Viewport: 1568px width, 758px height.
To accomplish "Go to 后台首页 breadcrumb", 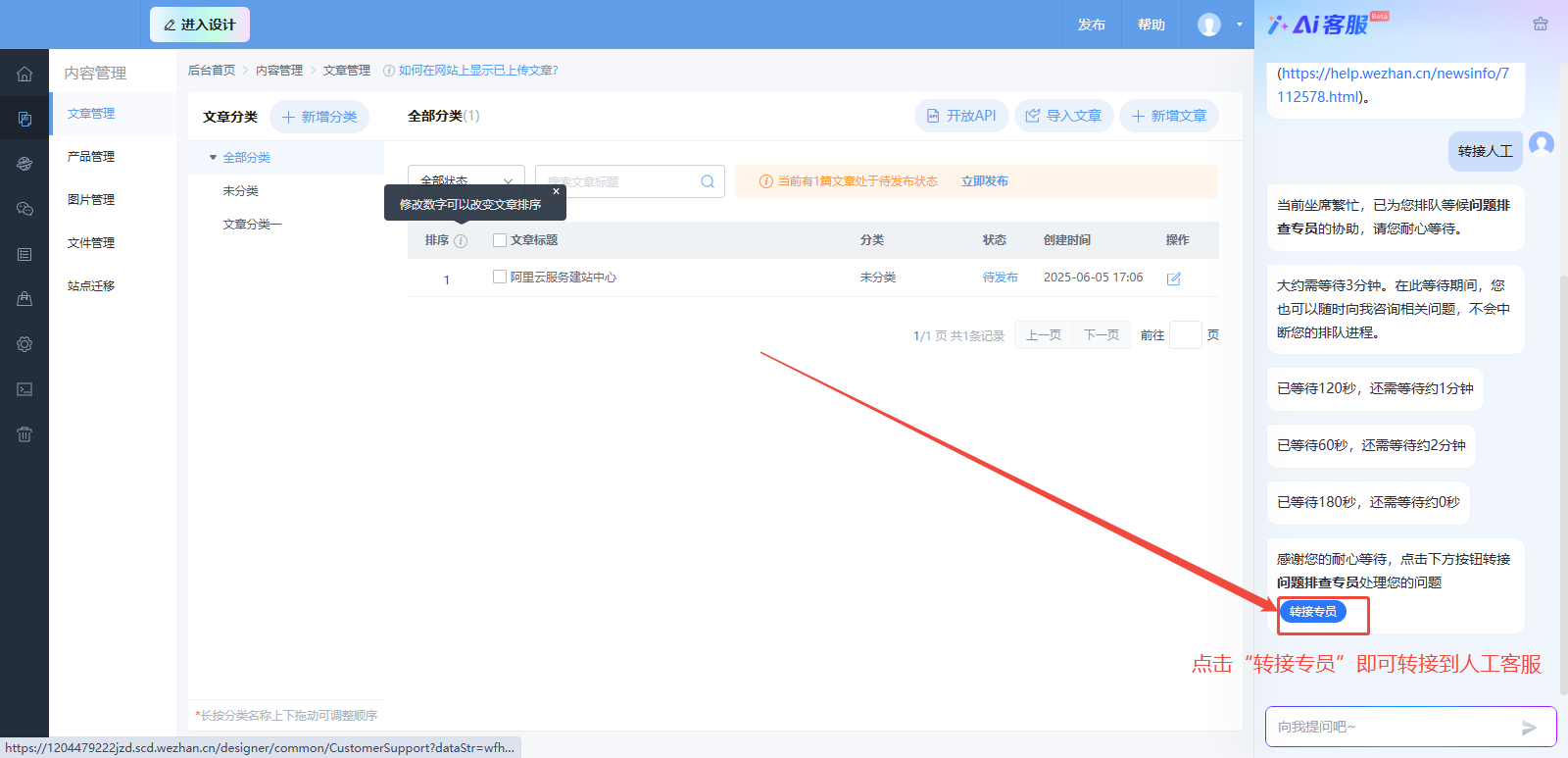I will (x=212, y=71).
